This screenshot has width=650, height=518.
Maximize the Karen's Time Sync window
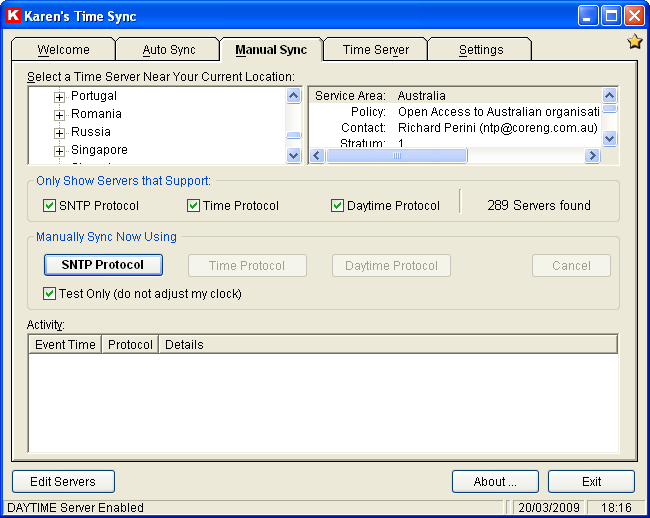click(x=611, y=16)
